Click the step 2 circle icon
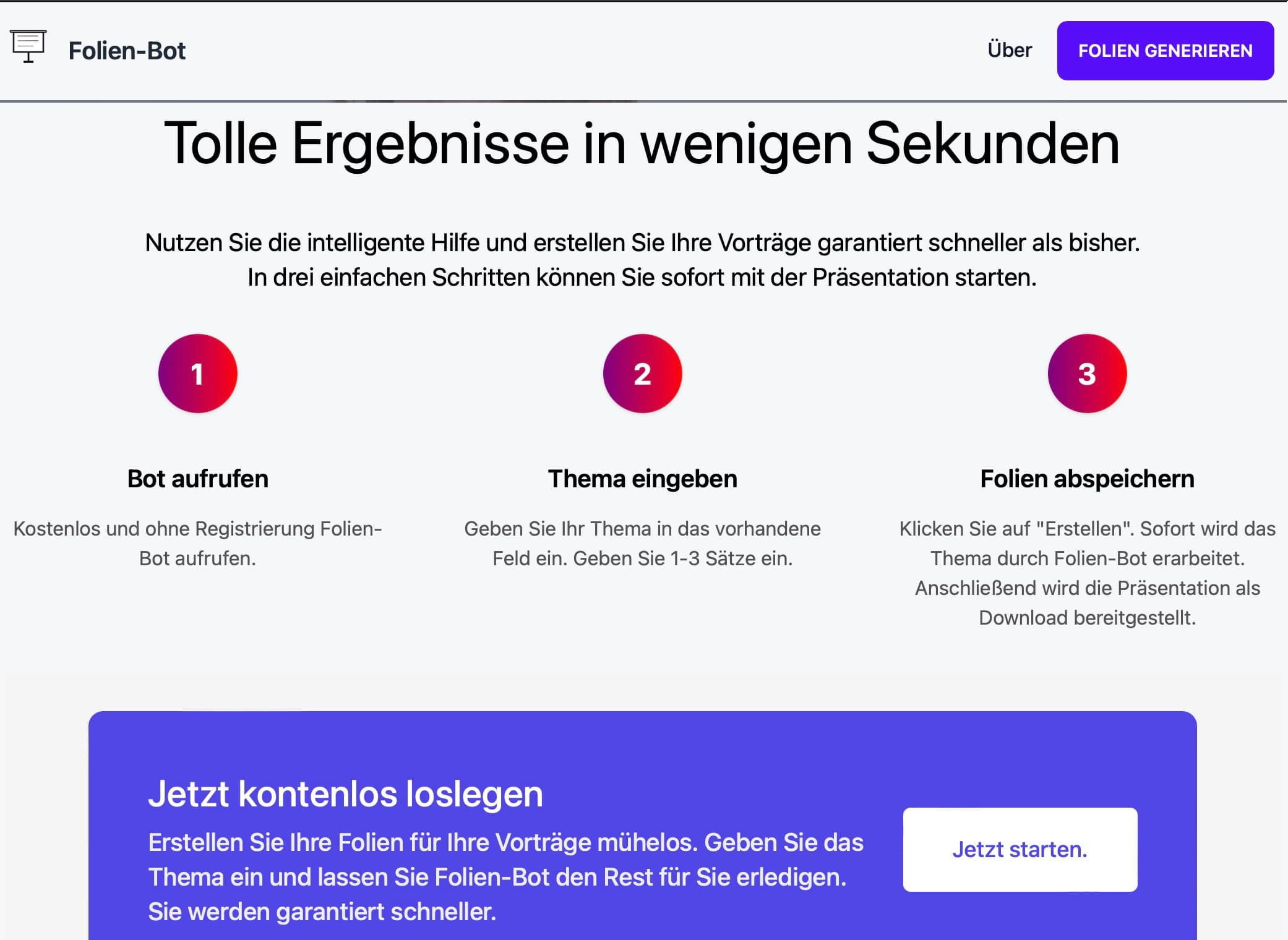Image resolution: width=1288 pixels, height=940 pixels. (642, 374)
